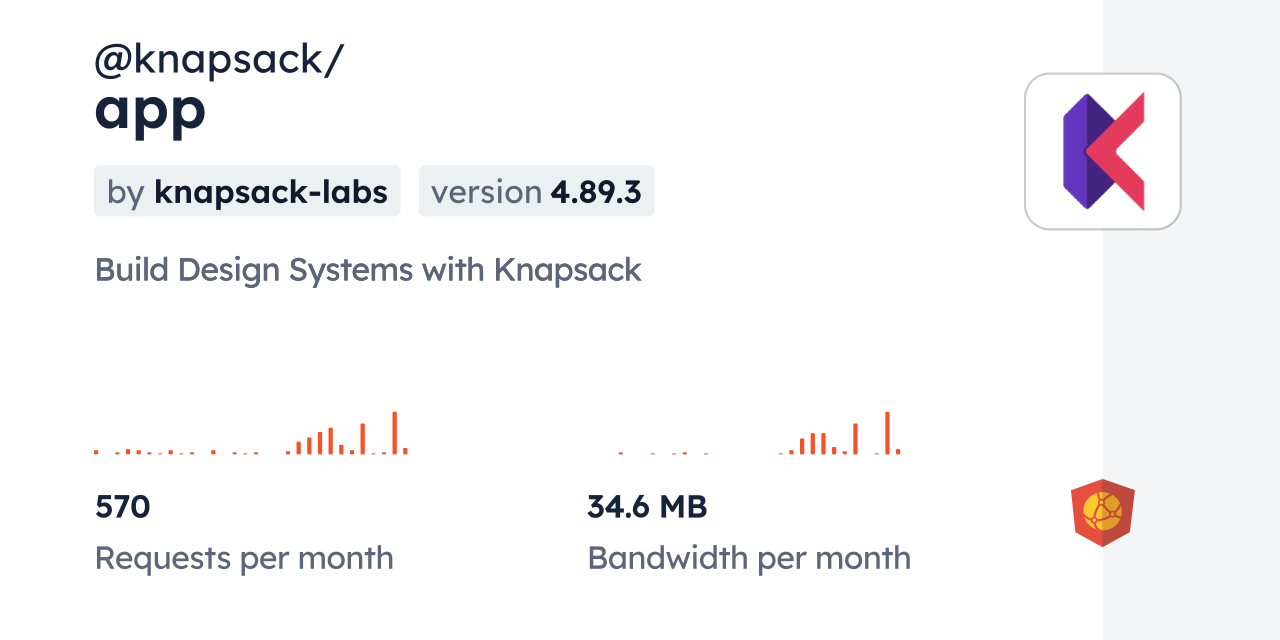Screen dimensions: 1280x640
Task: Click the "version 4.89.3" badge
Action: [536, 191]
